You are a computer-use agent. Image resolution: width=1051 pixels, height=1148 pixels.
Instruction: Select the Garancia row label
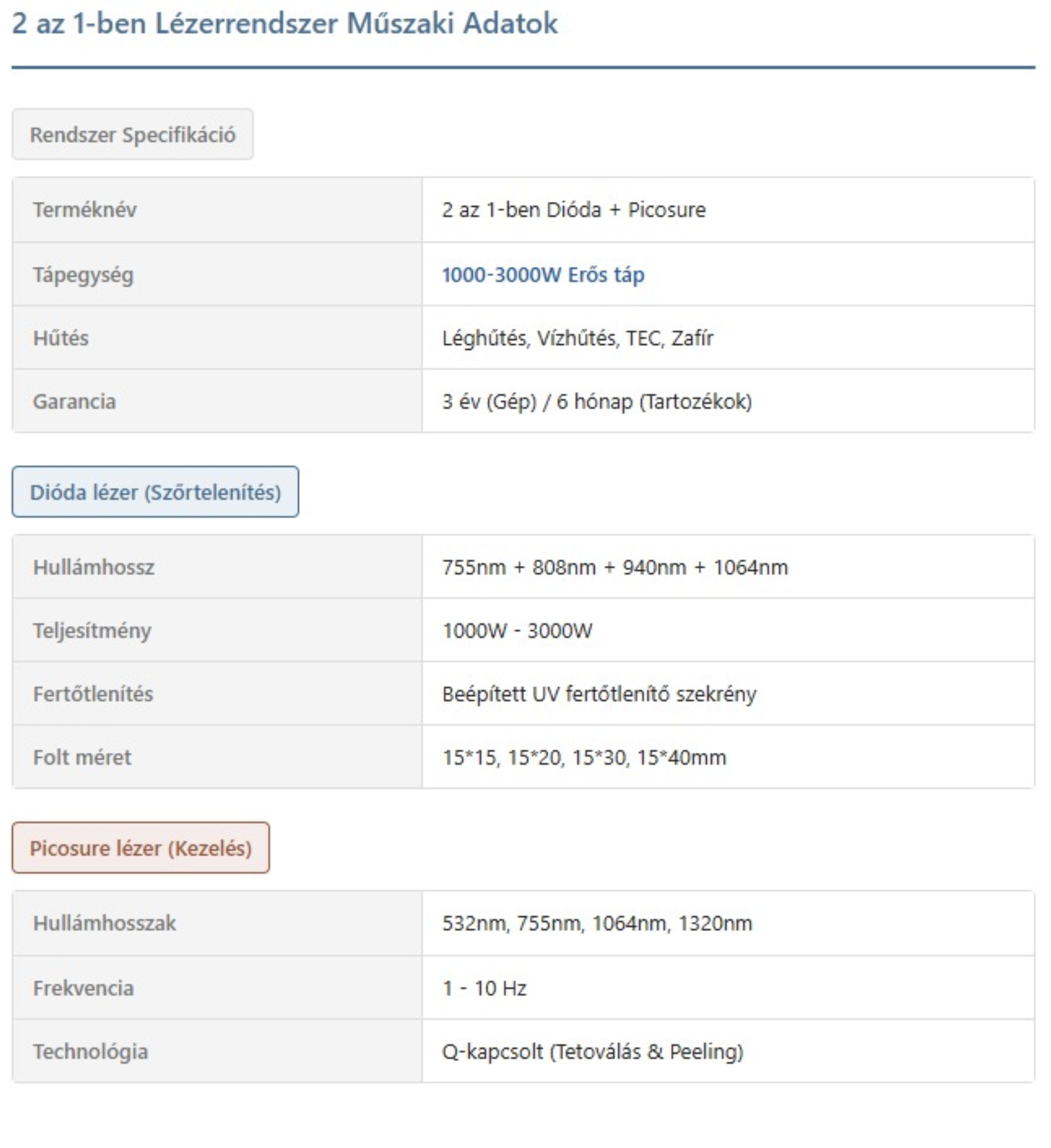point(217,401)
